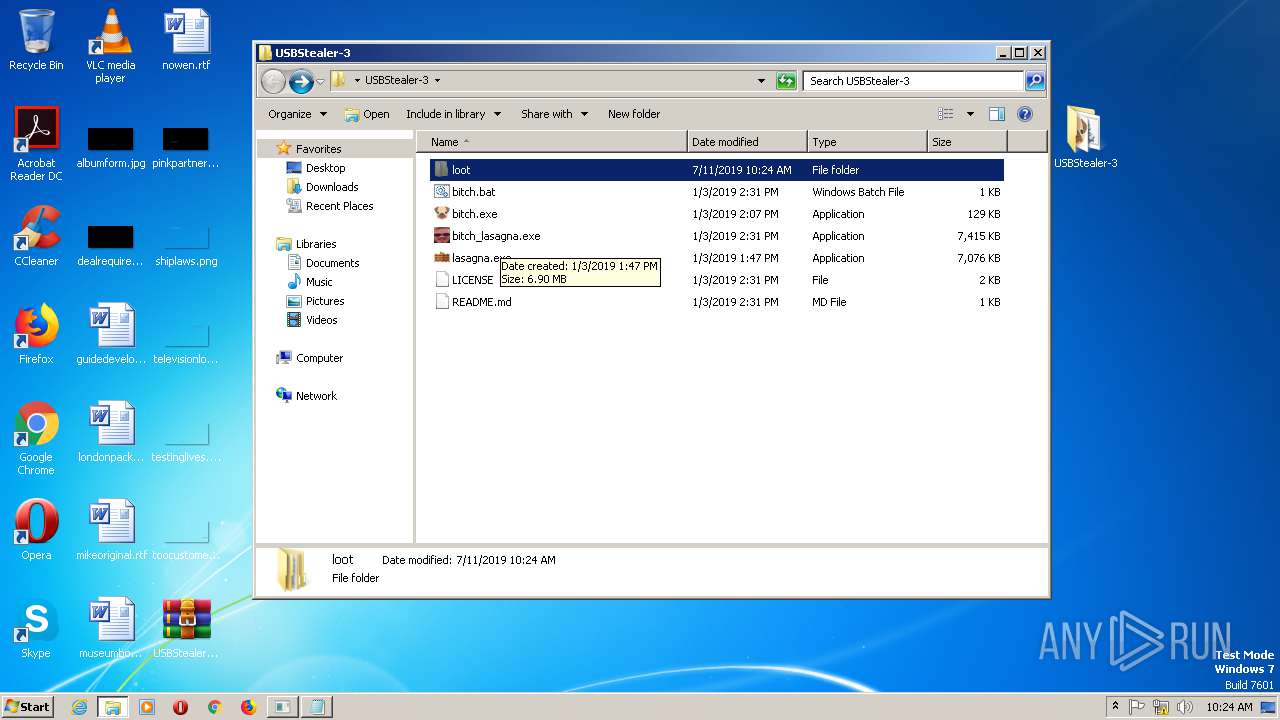The image size is (1280, 720).
Task: Launch Google Chrome desktop shortcut
Action: pyautogui.click(x=36, y=438)
